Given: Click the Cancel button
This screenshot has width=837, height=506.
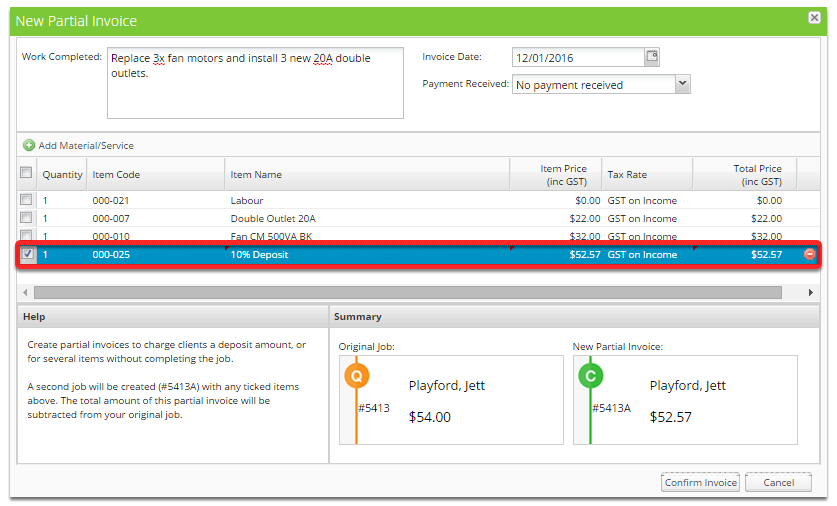Looking at the screenshot, I should coord(778,483).
